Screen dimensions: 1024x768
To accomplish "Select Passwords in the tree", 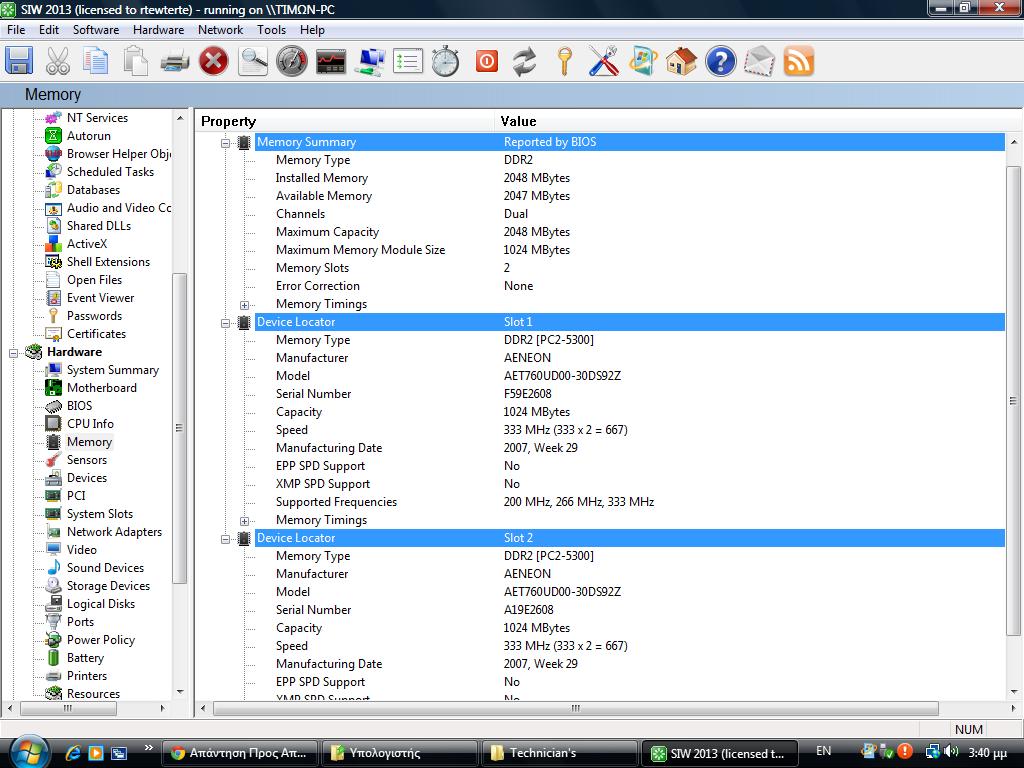I will click(x=94, y=315).
